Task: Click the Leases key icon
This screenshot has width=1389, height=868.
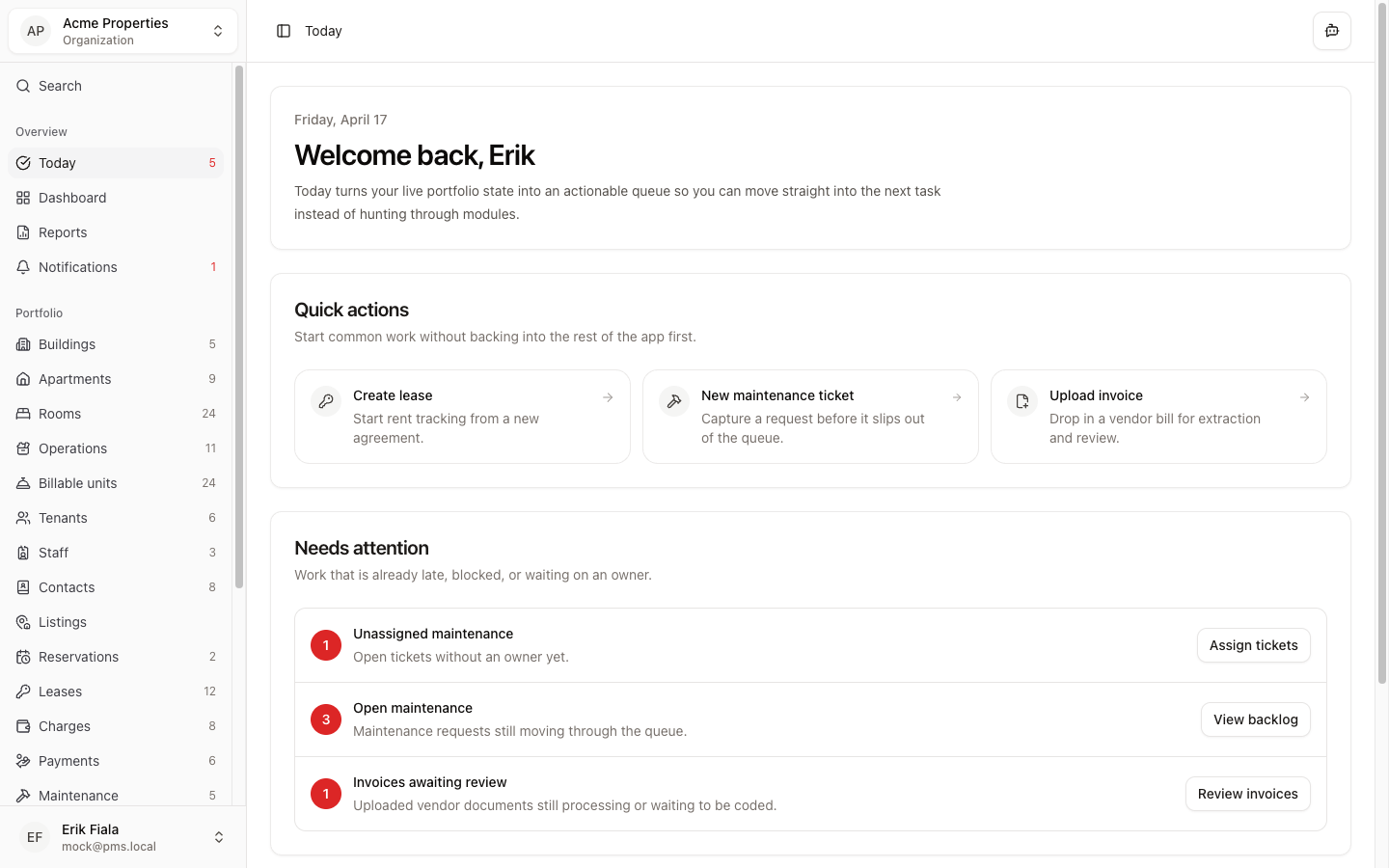Action: tap(23, 692)
